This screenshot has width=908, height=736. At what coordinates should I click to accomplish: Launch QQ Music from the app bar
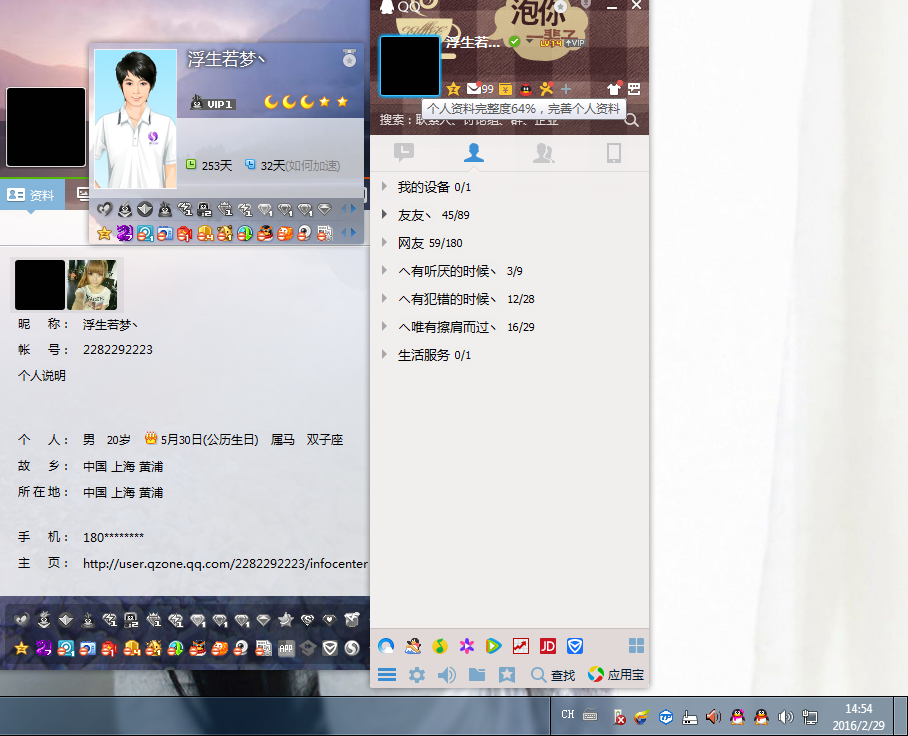[x=440, y=646]
